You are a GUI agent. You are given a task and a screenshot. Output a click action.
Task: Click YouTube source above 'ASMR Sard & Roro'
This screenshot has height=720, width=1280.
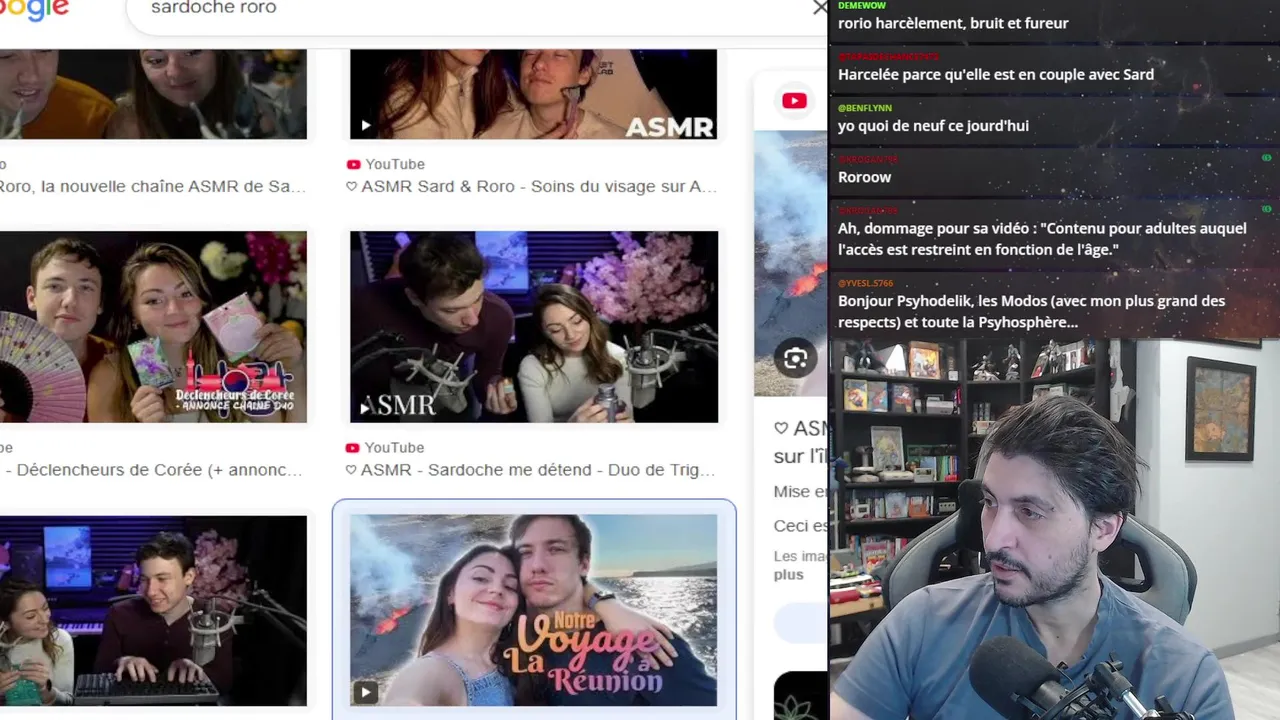pos(395,164)
